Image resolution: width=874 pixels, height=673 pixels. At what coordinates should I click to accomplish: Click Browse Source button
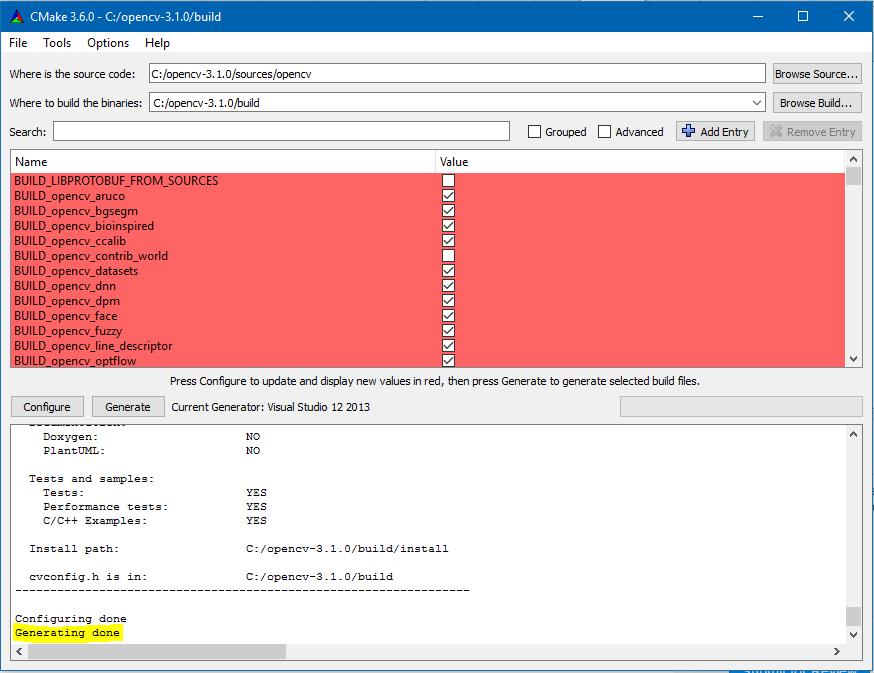[816, 74]
